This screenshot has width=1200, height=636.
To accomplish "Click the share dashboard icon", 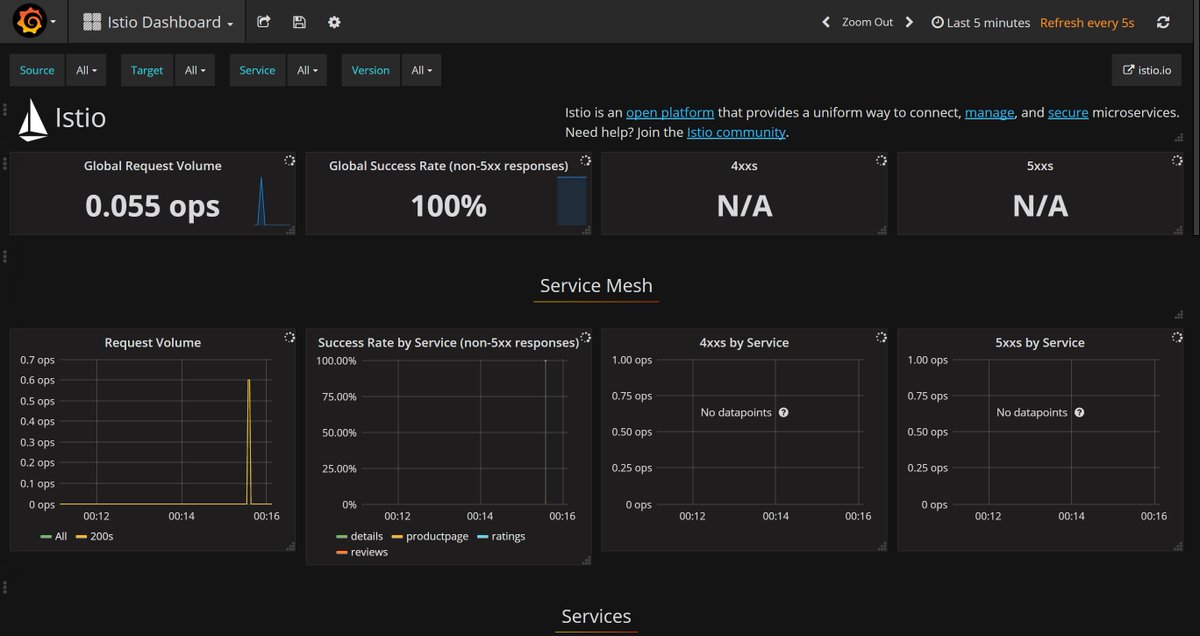I will point(263,21).
